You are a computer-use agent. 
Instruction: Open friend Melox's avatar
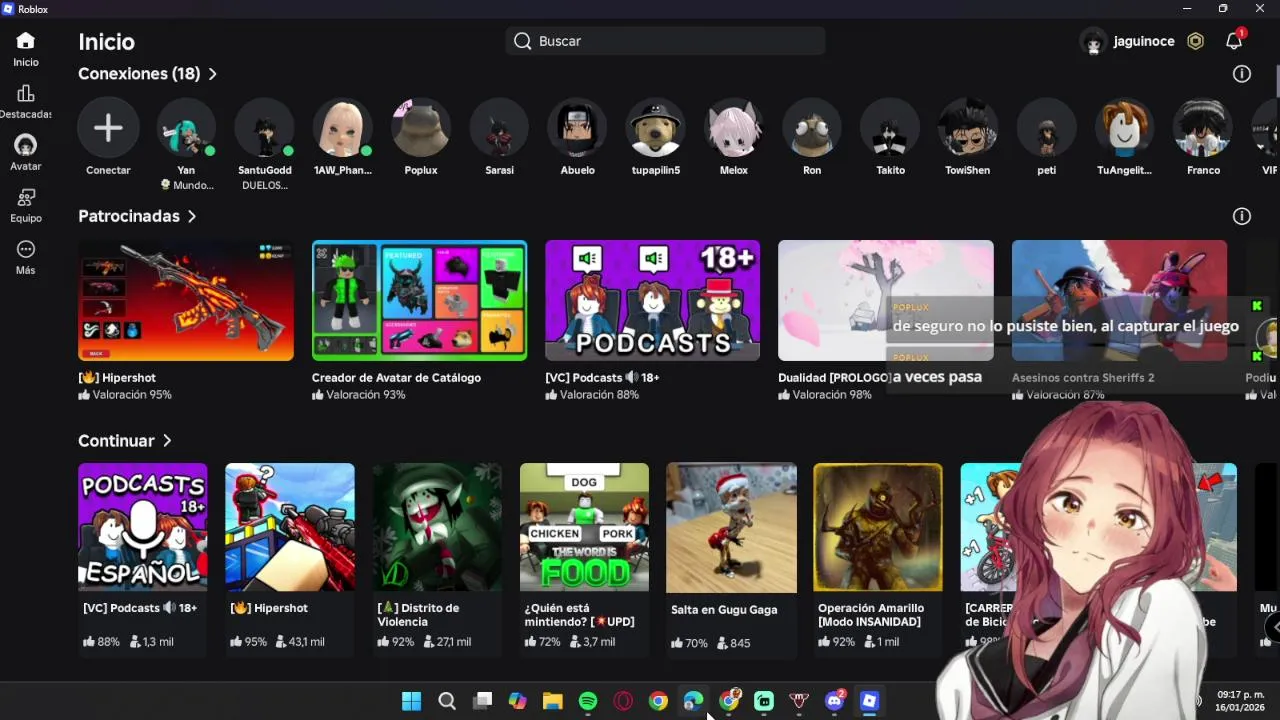point(734,127)
